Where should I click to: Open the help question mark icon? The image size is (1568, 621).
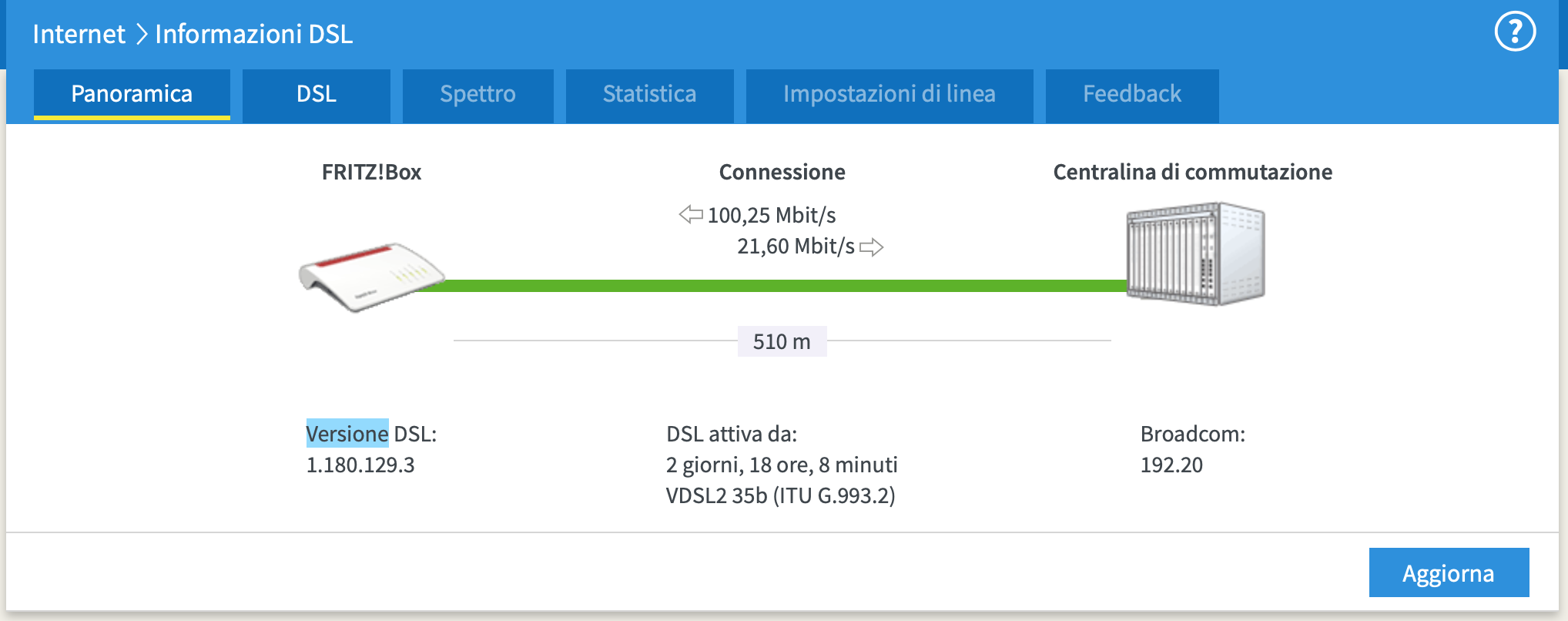[1515, 32]
